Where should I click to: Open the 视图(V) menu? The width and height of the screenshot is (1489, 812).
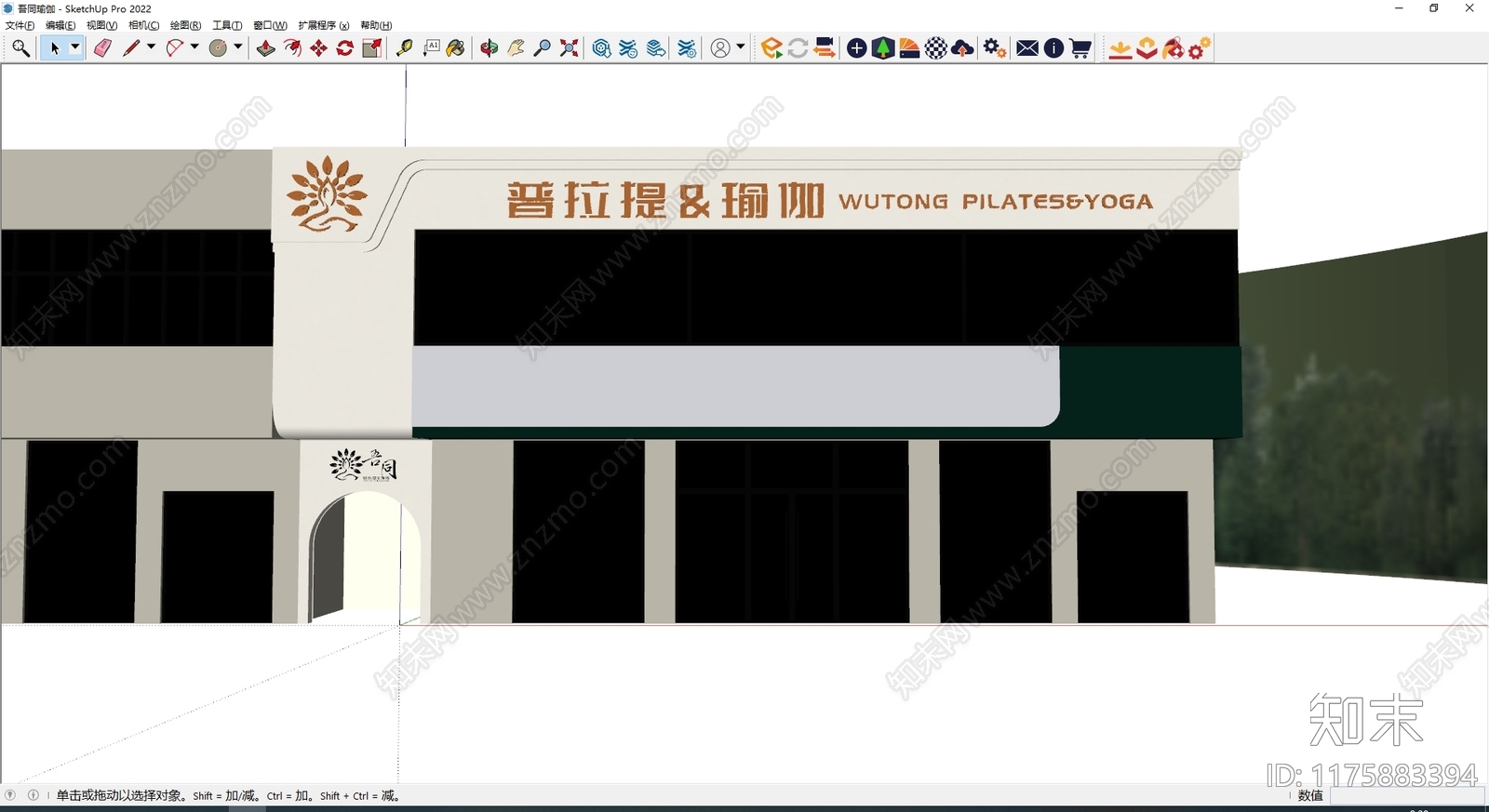tap(102, 25)
